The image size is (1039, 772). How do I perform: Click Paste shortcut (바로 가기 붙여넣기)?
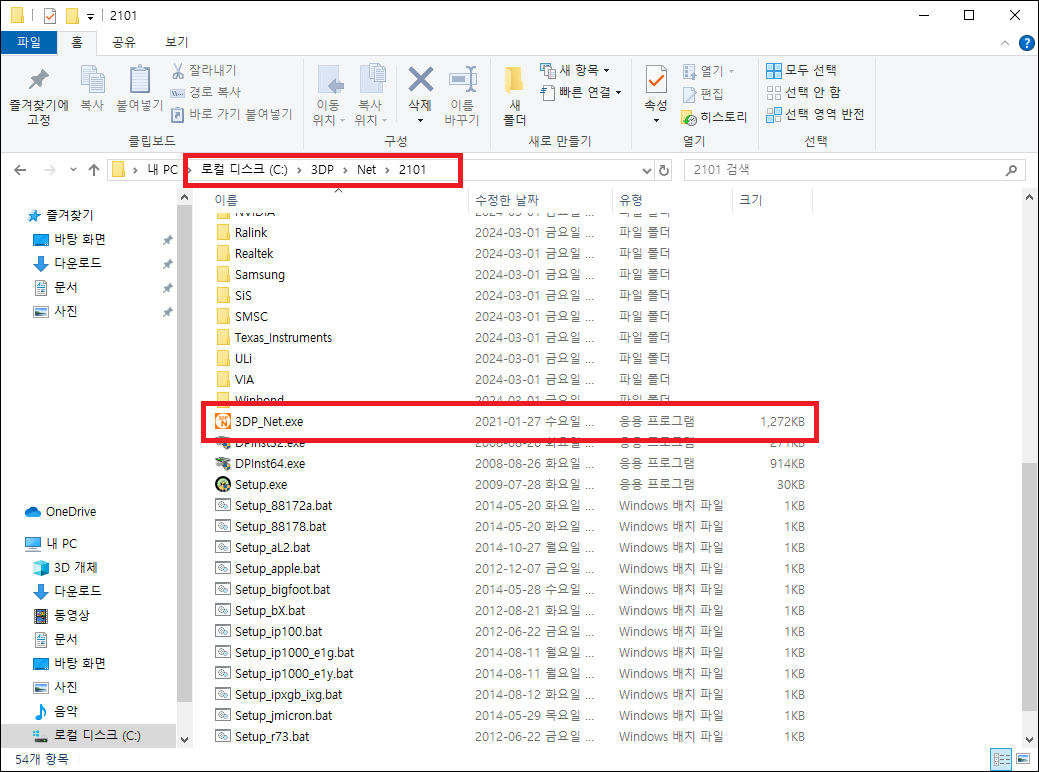tap(231, 114)
